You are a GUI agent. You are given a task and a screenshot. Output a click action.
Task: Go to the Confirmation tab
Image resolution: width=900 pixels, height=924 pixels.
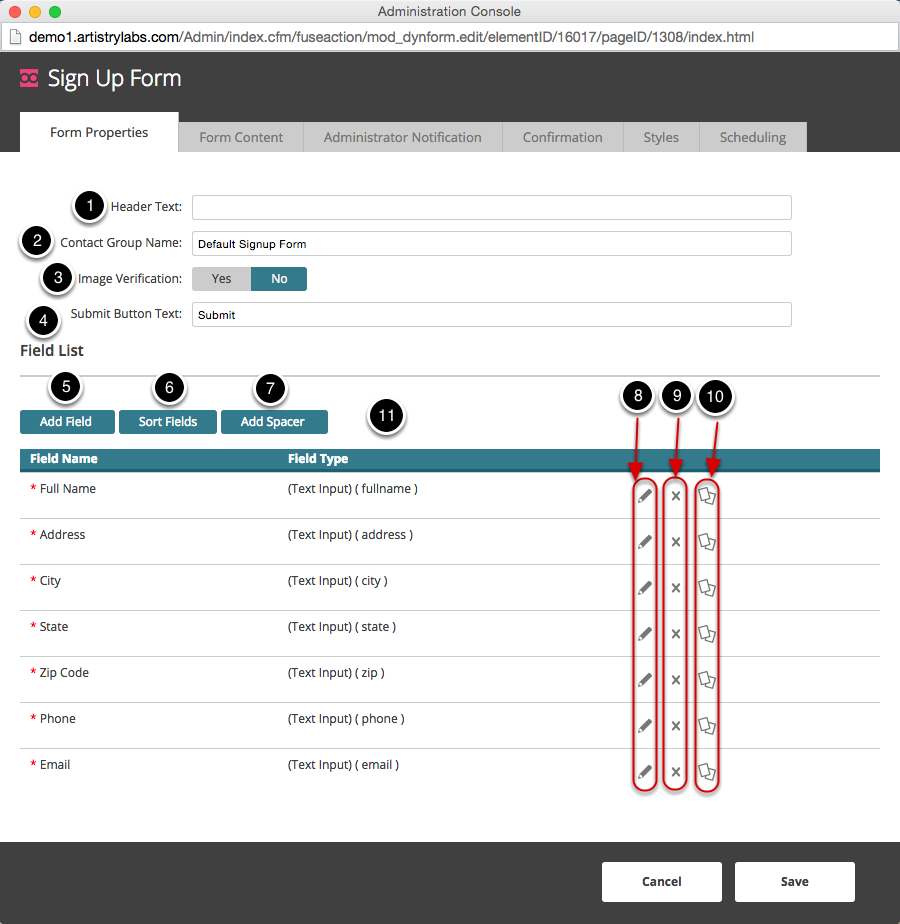point(563,137)
